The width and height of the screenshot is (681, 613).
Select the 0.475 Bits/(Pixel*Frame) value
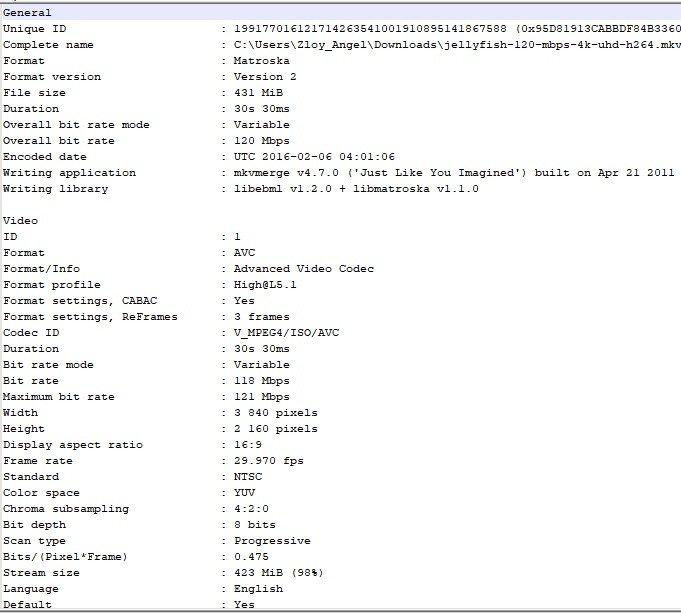click(251, 557)
